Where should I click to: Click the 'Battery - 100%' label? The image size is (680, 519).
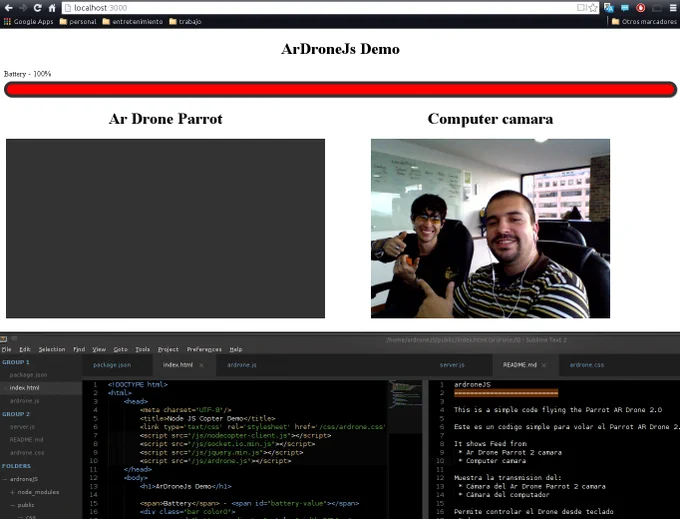[27, 74]
